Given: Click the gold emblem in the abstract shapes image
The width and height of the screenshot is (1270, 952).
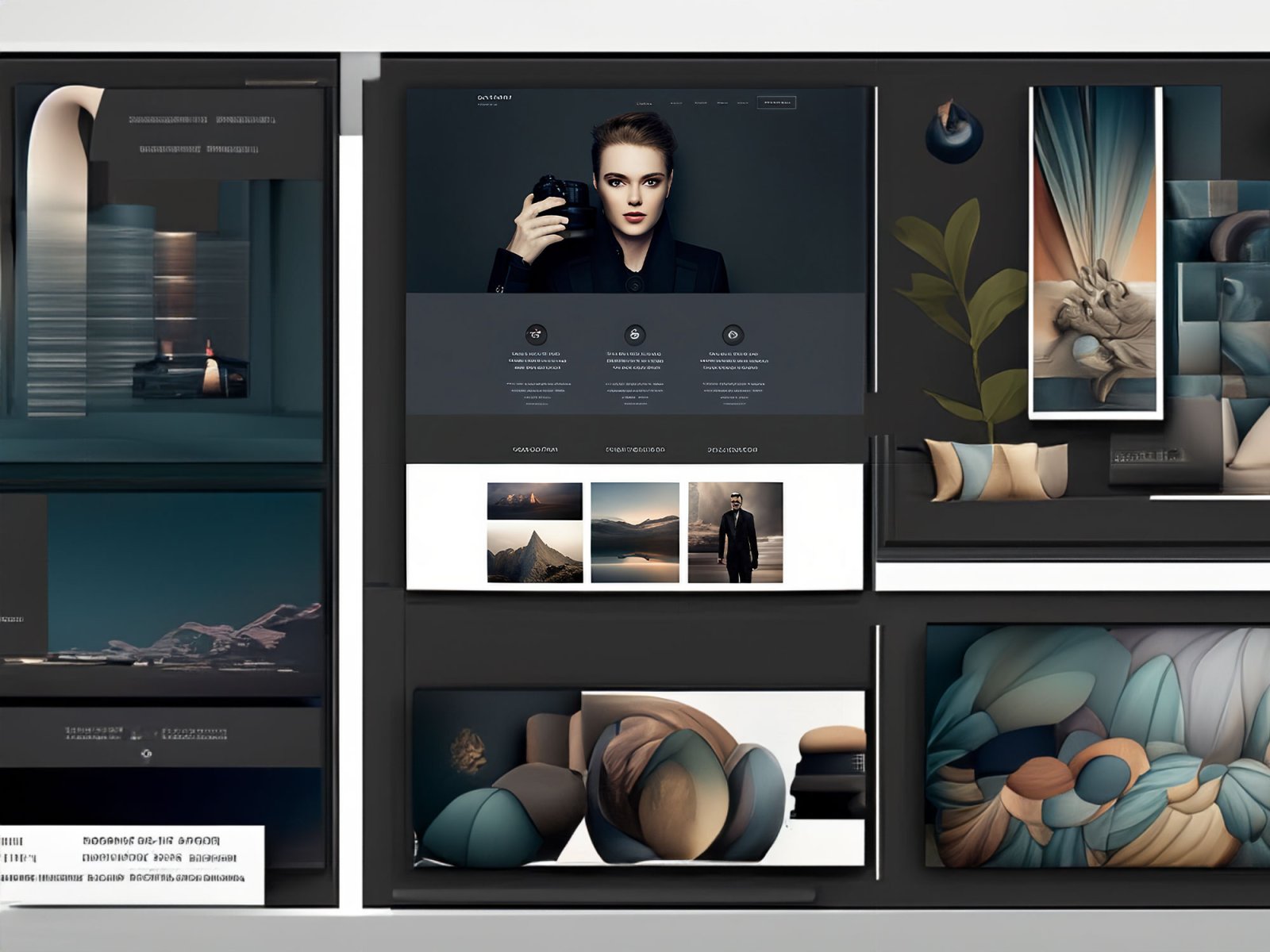Looking at the screenshot, I should pos(468,752).
